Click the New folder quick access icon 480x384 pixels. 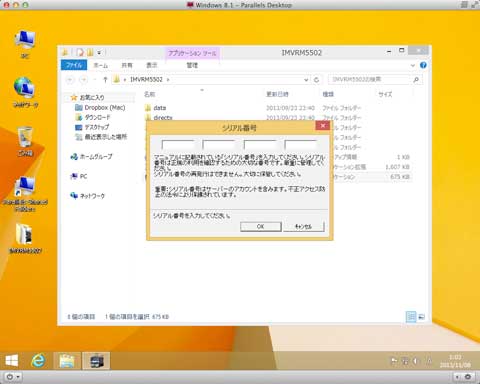pyautogui.click(x=90, y=53)
